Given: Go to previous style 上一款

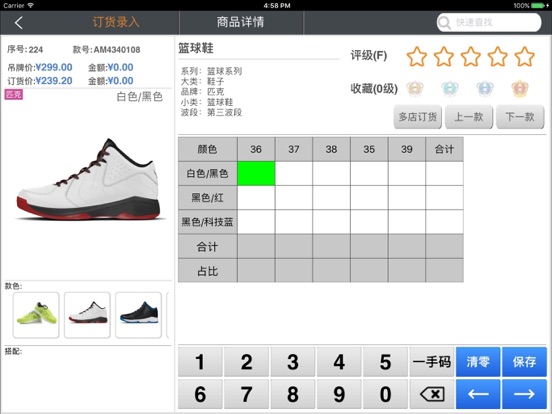Looking at the screenshot, I should (469, 117).
